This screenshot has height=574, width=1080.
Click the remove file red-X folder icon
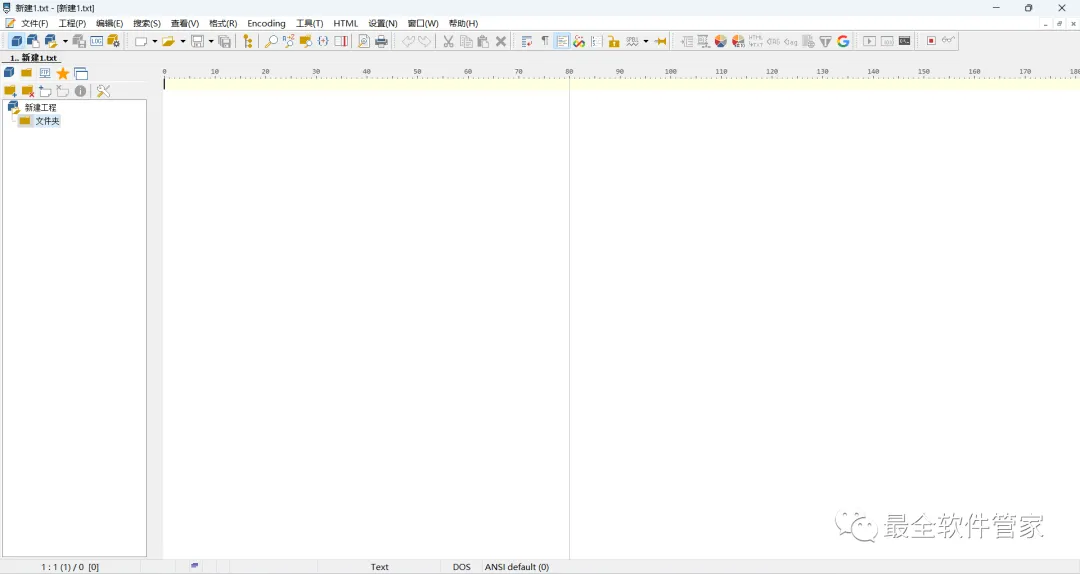pos(28,91)
